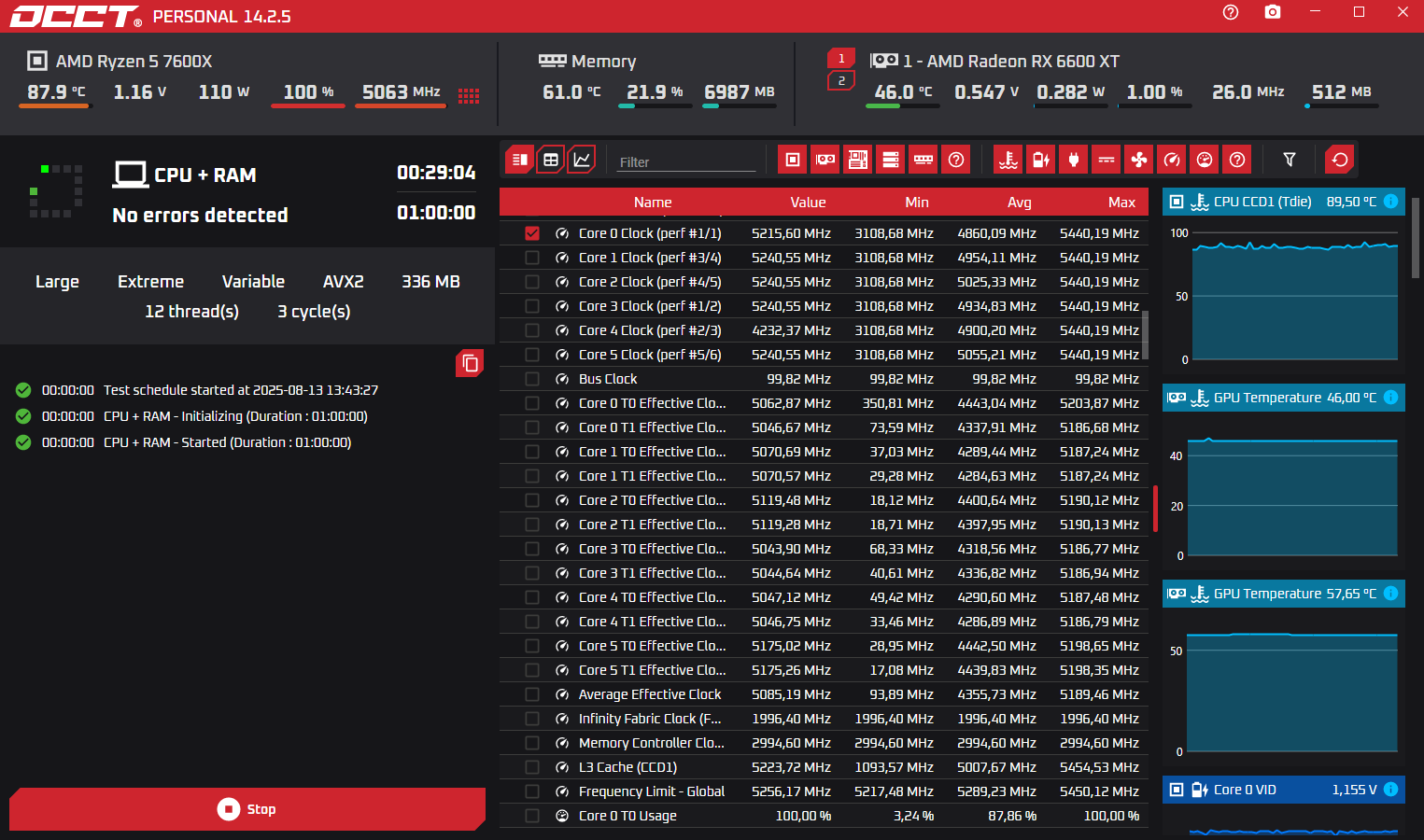Copy the test log to clipboard
Viewport: 1424px width, 840px height.
pos(470,363)
